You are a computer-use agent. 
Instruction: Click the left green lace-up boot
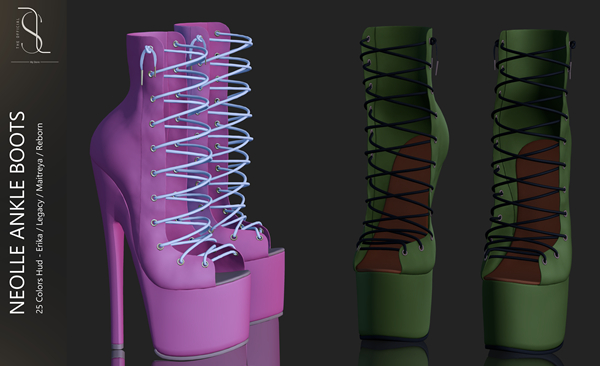point(402,185)
